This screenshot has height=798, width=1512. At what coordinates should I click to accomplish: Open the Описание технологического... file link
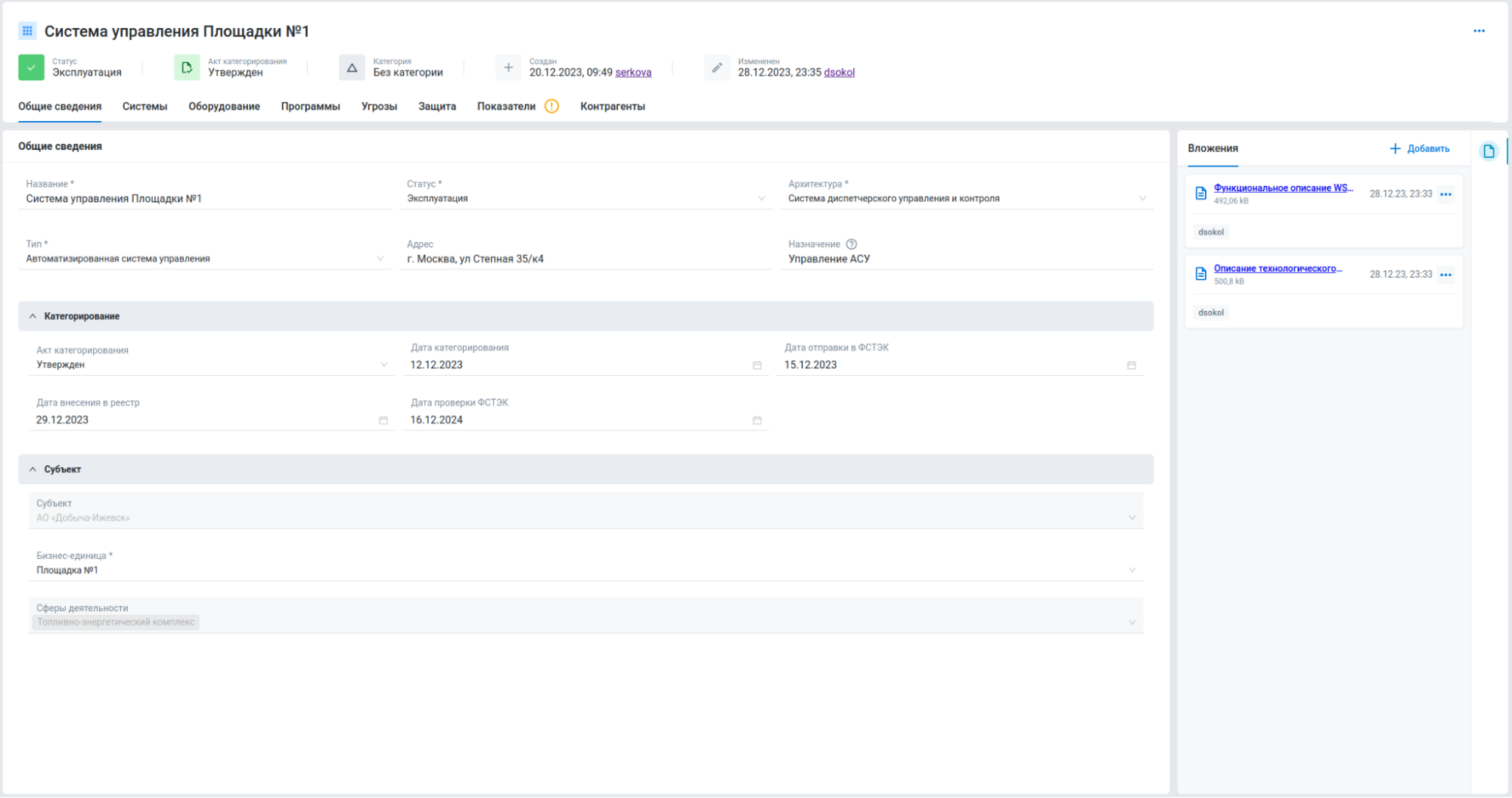click(1278, 269)
